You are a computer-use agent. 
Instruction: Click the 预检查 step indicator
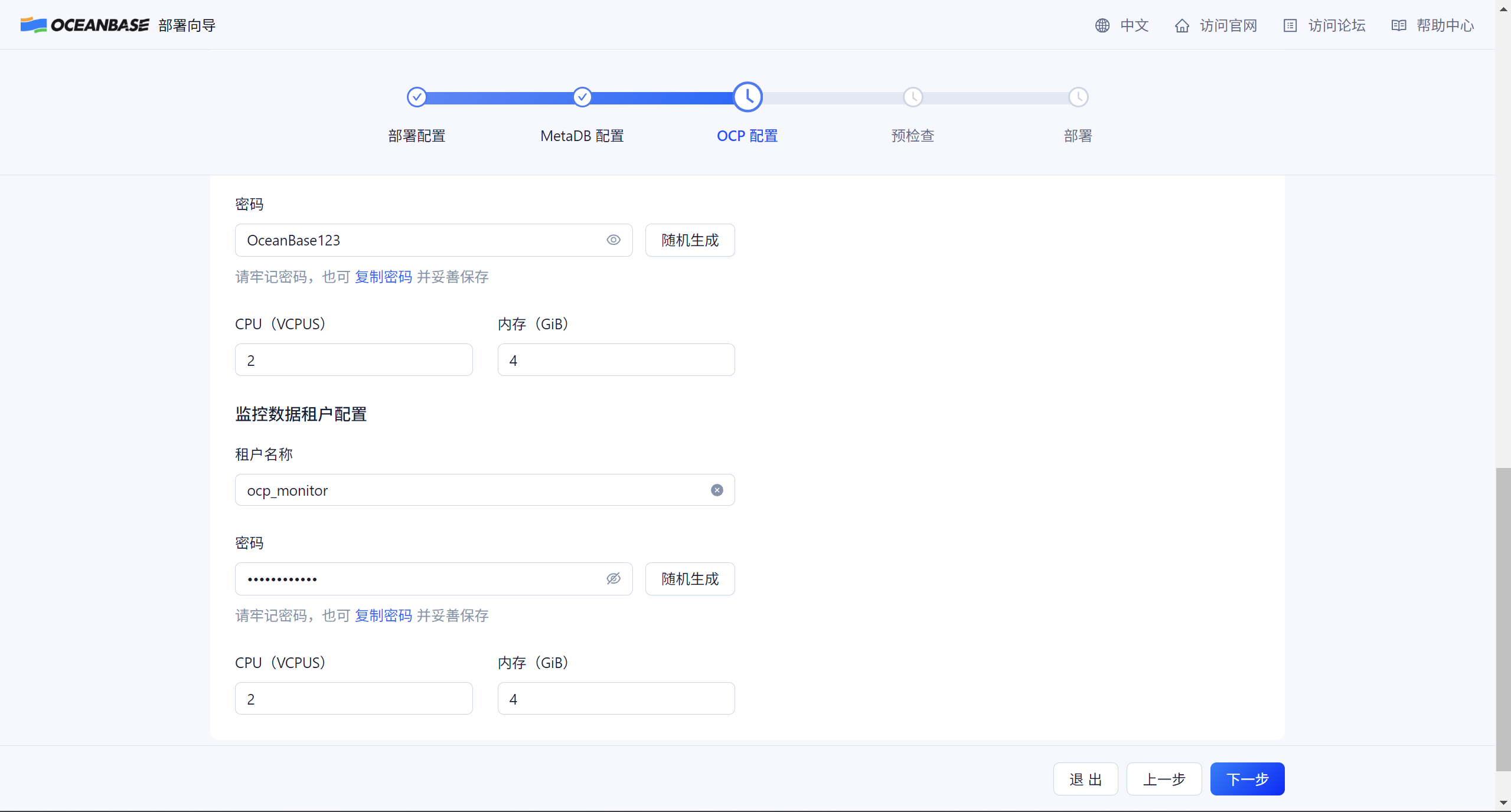click(x=913, y=97)
